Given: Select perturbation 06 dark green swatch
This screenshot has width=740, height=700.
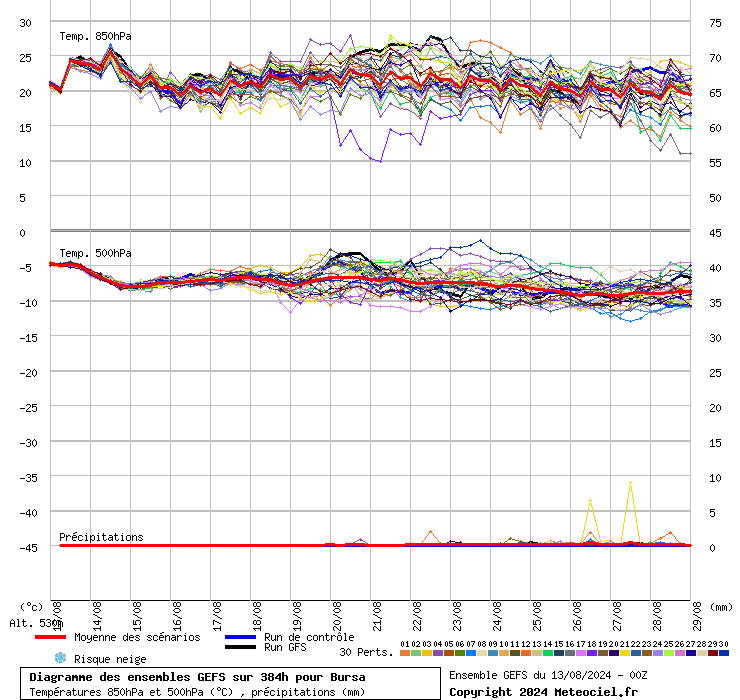Looking at the screenshot, I should [x=460, y=653].
